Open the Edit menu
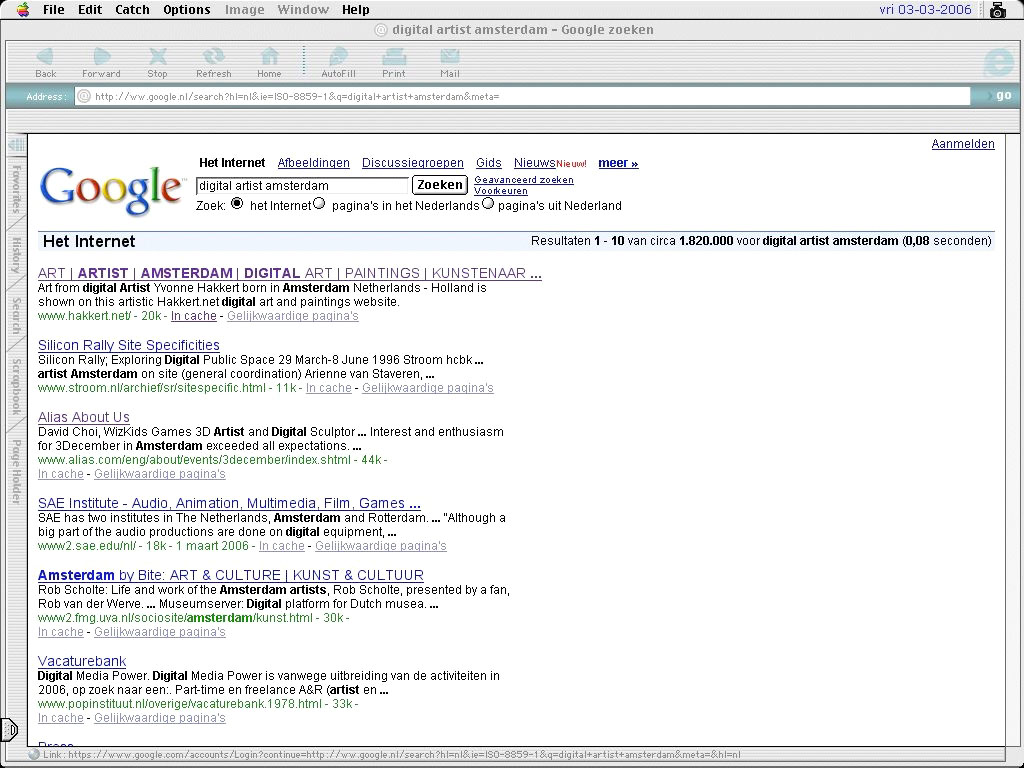 [x=90, y=9]
